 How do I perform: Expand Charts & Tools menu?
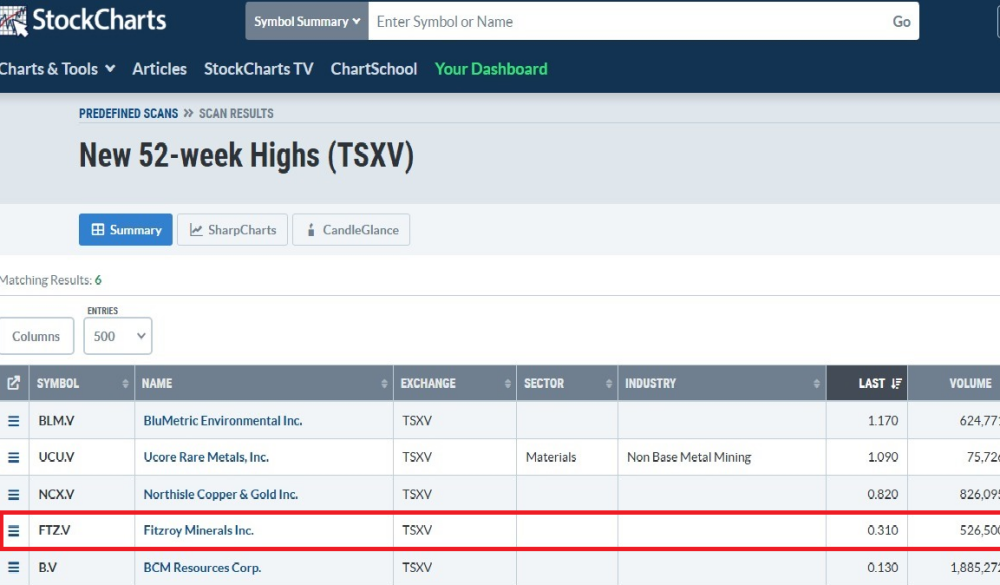pyautogui.click(x=58, y=69)
